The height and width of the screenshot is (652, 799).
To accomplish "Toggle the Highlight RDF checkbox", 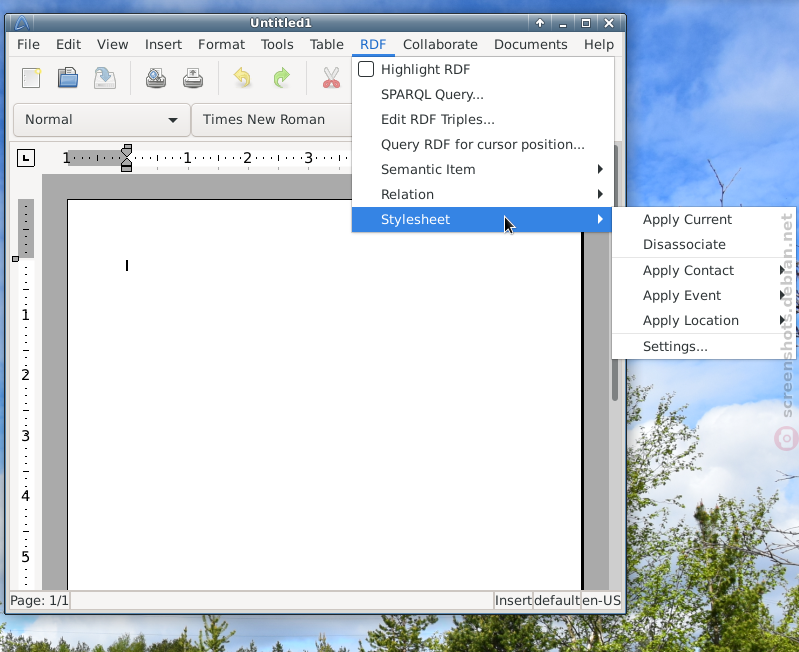I will tap(366, 69).
